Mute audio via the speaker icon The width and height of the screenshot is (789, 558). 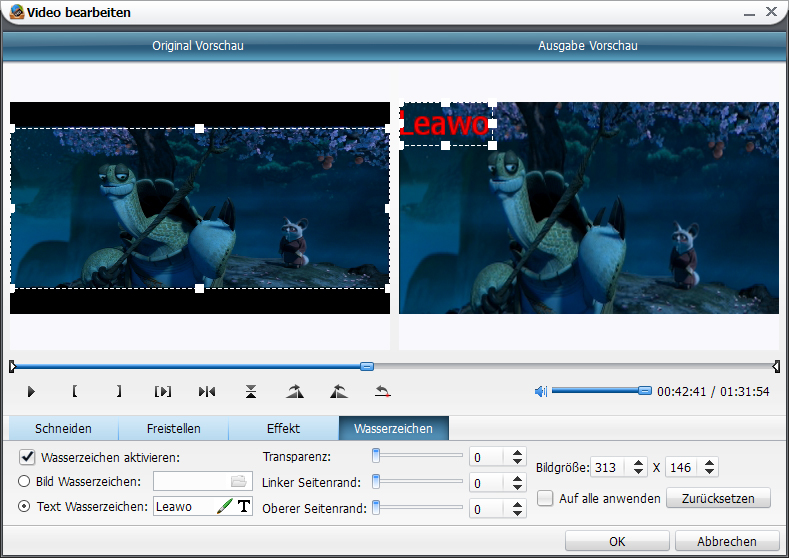tap(541, 391)
